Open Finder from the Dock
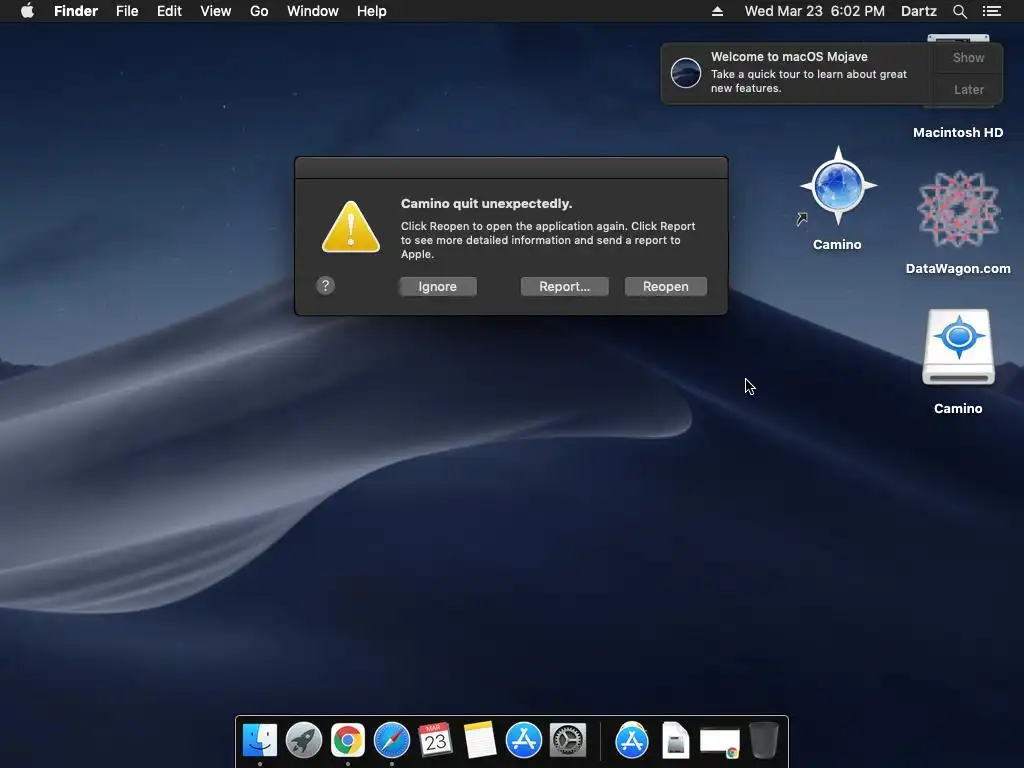This screenshot has height=768, width=1024. click(260, 741)
